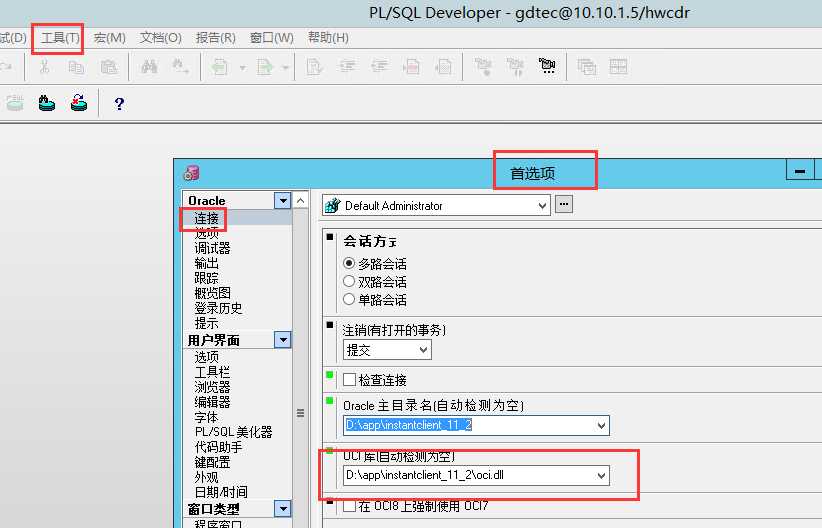Viewport: 822px width, 528px height.
Task: Click the grayed database icon in the second toolbar row
Action: click(15, 103)
